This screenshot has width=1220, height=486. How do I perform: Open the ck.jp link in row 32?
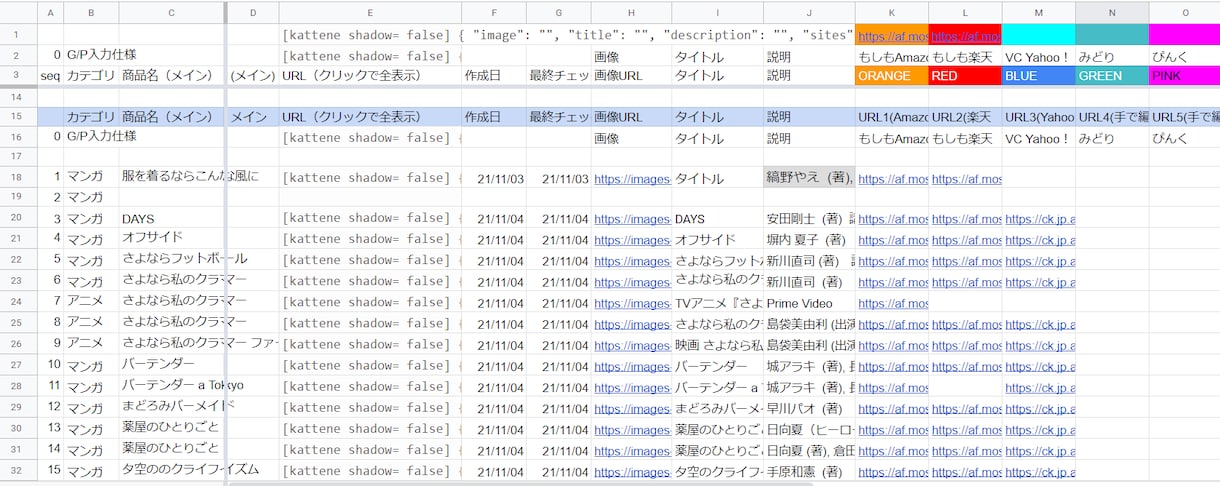pos(1040,471)
